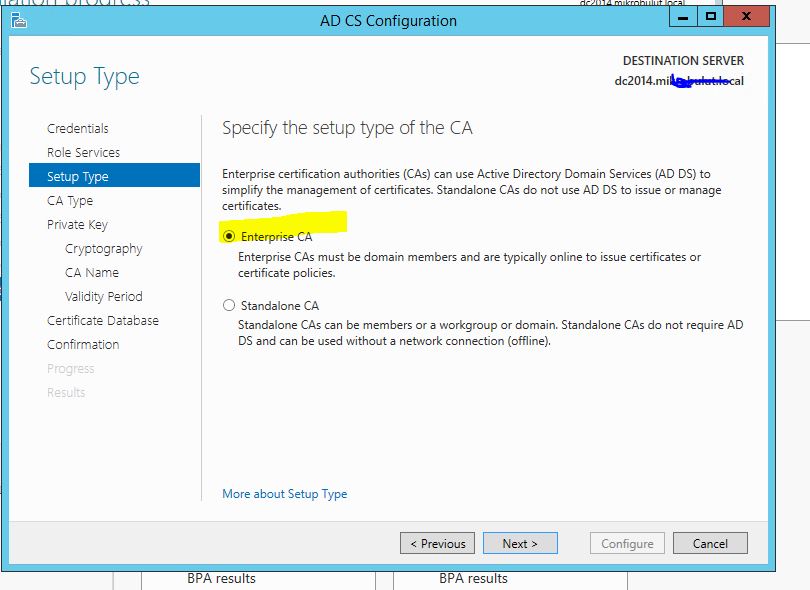Select the Setup Type step

point(114,176)
